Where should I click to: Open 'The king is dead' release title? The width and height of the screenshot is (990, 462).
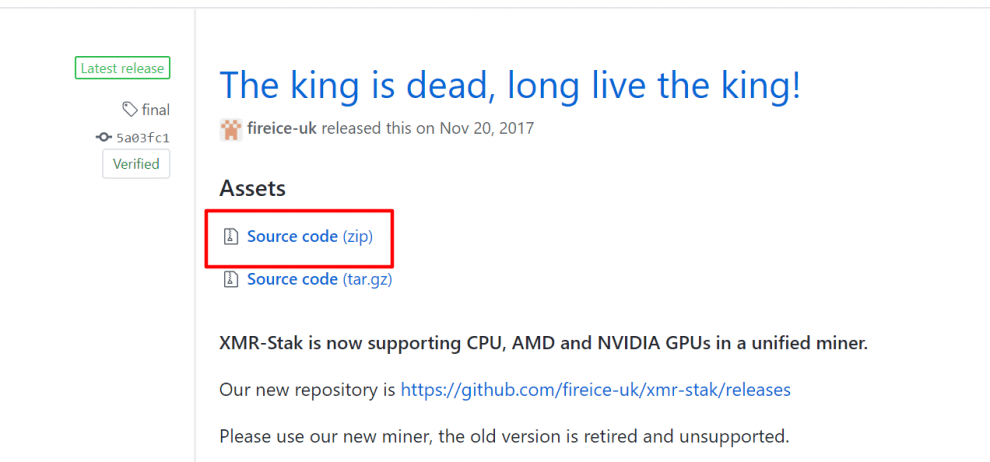click(x=510, y=85)
